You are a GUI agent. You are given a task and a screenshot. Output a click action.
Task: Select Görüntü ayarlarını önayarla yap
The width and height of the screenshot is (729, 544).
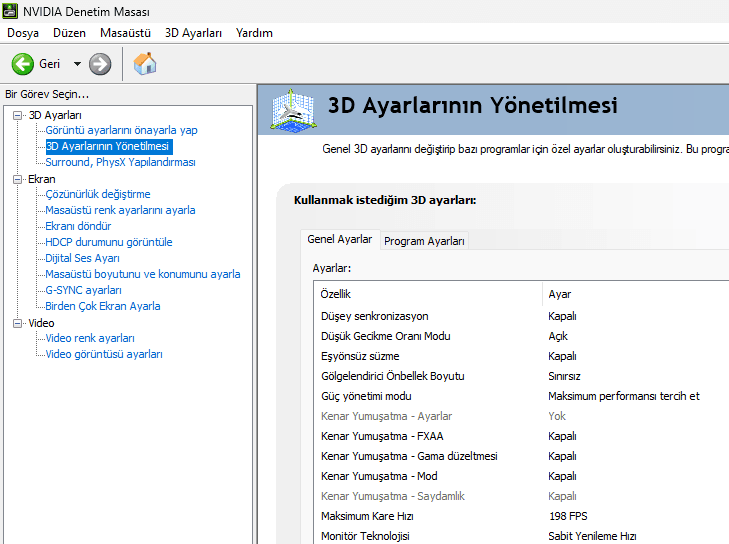[x=121, y=130]
